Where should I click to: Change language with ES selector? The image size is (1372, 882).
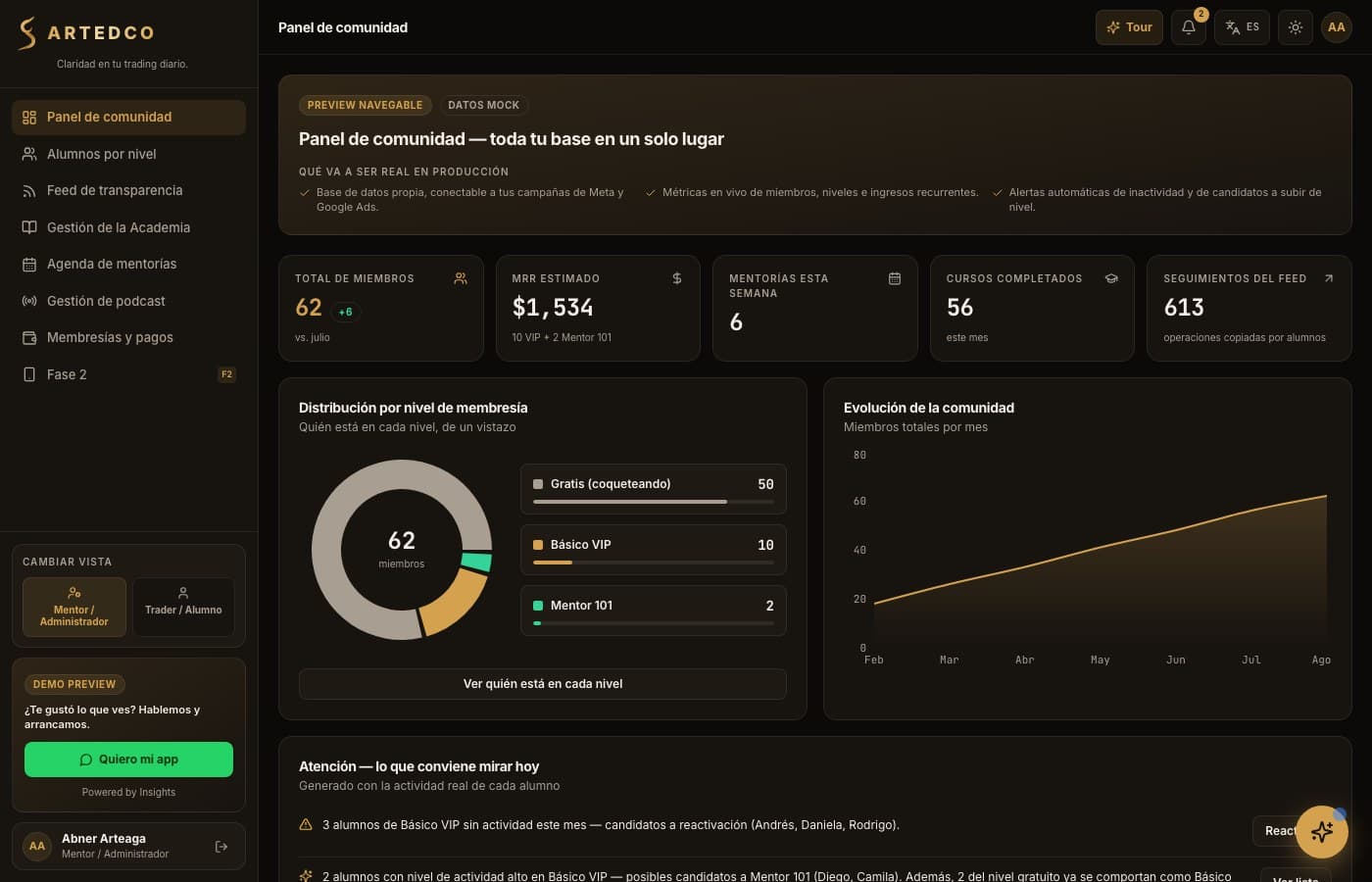[x=1242, y=27]
